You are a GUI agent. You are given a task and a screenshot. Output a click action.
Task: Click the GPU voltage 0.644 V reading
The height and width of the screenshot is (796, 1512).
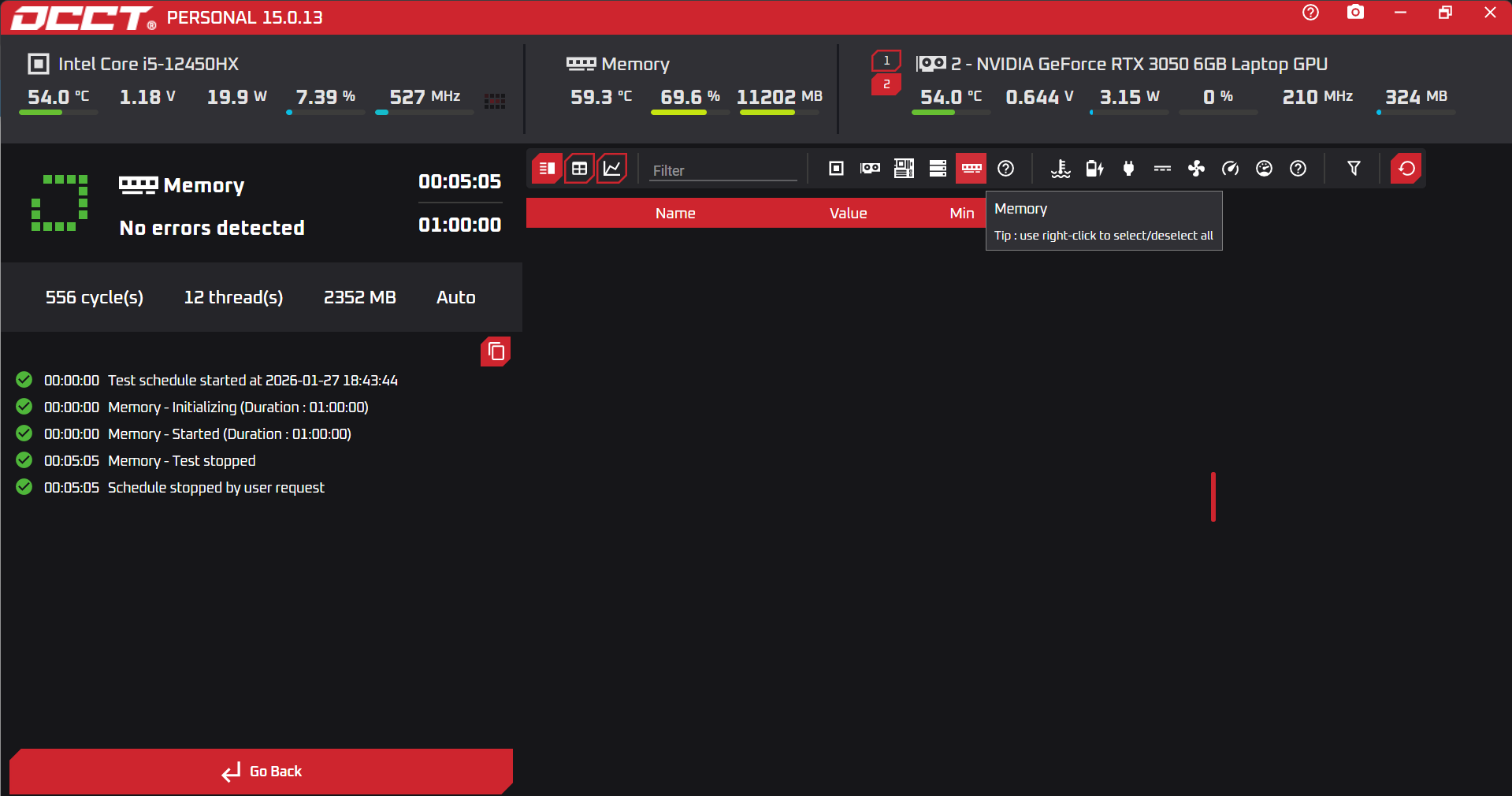coord(1040,97)
